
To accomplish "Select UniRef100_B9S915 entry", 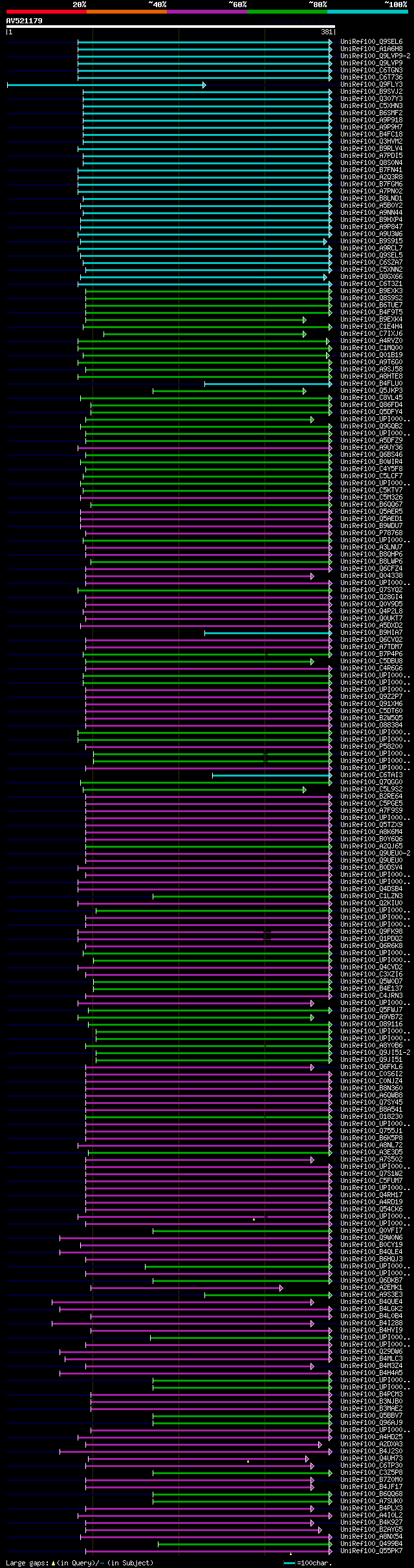I will click(x=371, y=241).
